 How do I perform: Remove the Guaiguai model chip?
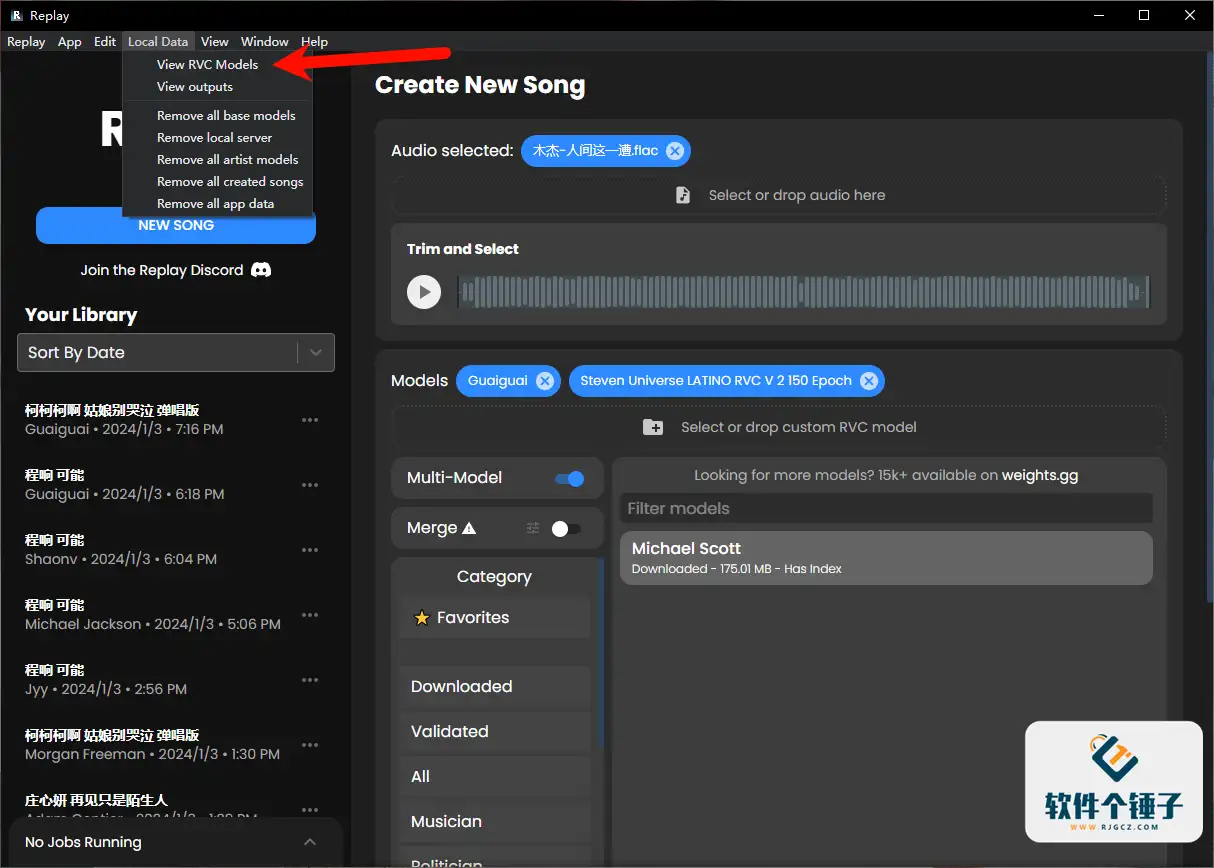(x=545, y=381)
